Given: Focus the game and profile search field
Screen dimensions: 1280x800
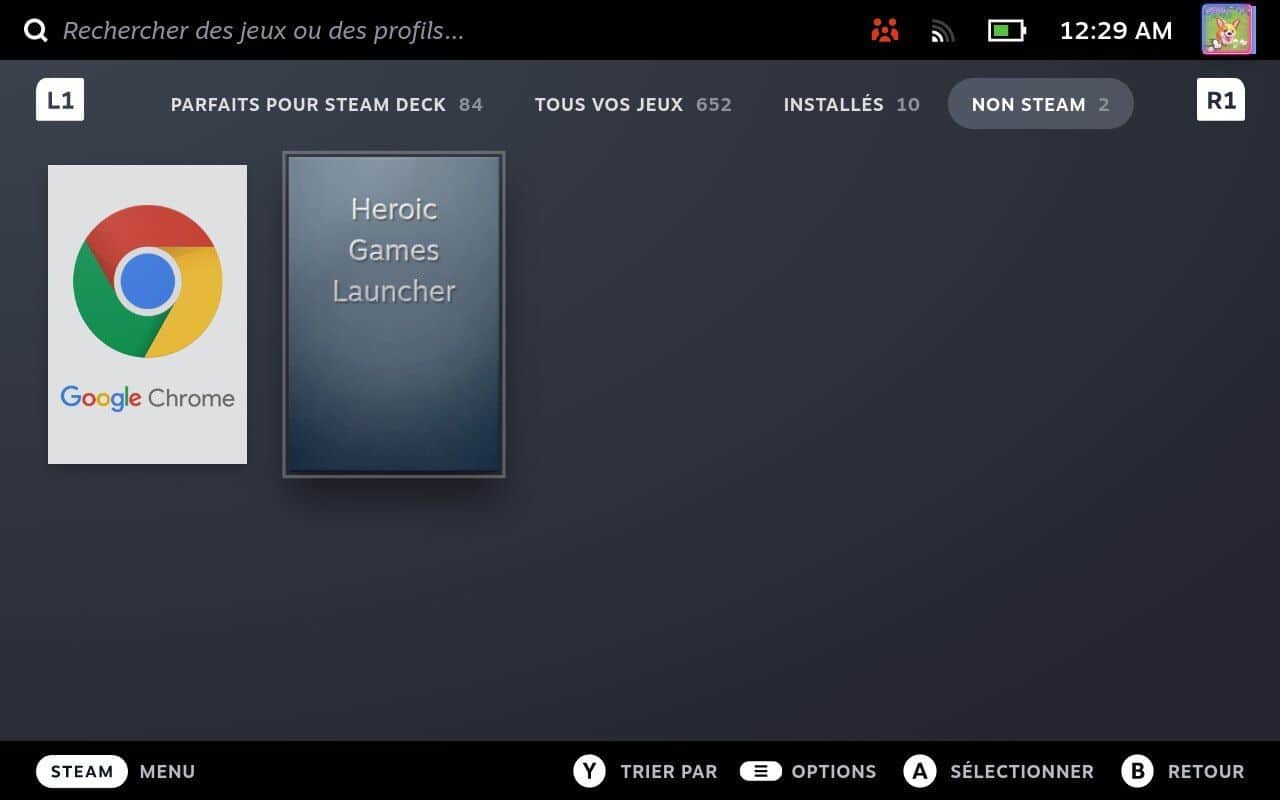Looking at the screenshot, I should (263, 30).
